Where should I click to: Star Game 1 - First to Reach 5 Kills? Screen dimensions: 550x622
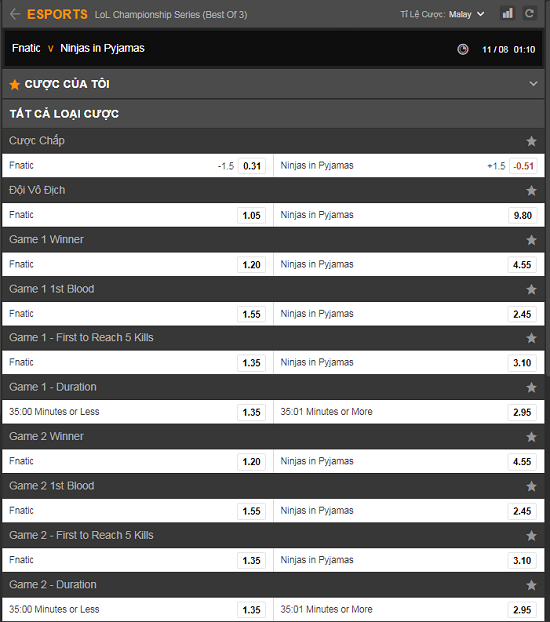[x=531, y=338]
